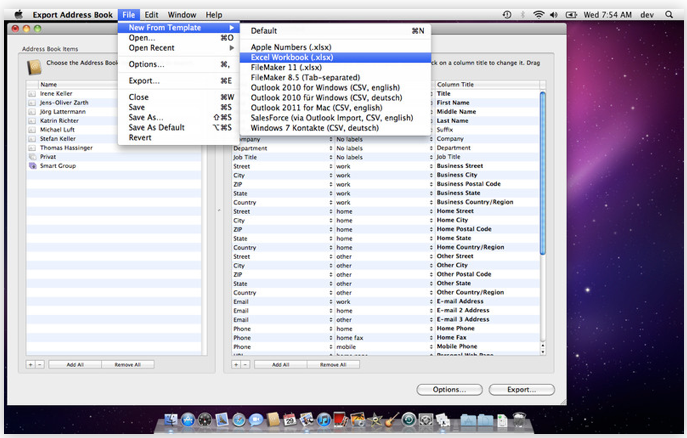Open Mail from the Dock
Screen dimensions: 687x438
(222, 420)
